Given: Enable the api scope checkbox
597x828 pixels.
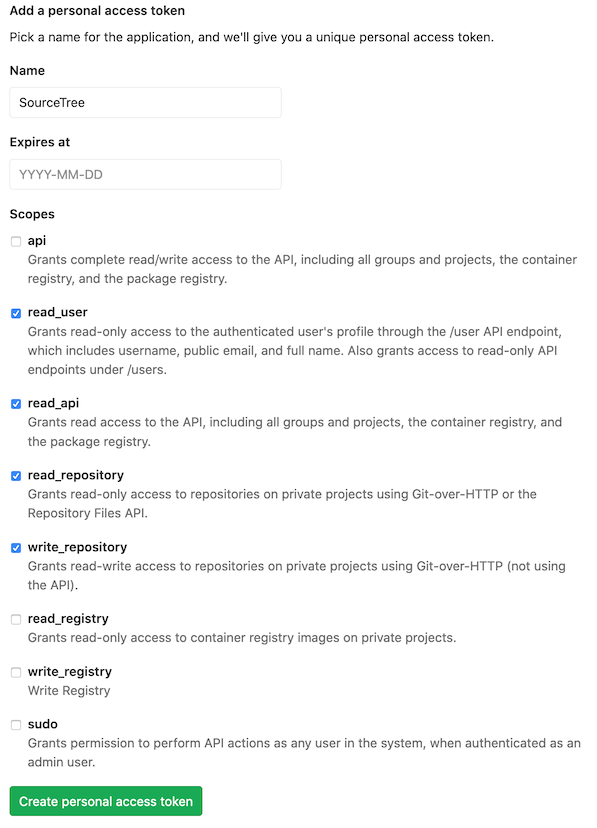Looking at the screenshot, I should (15, 241).
